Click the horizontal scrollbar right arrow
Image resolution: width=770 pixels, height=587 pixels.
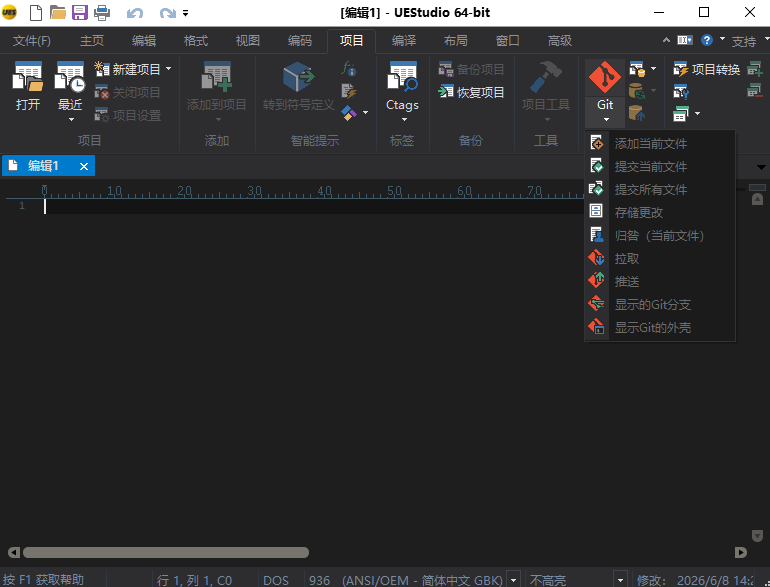pyautogui.click(x=741, y=553)
